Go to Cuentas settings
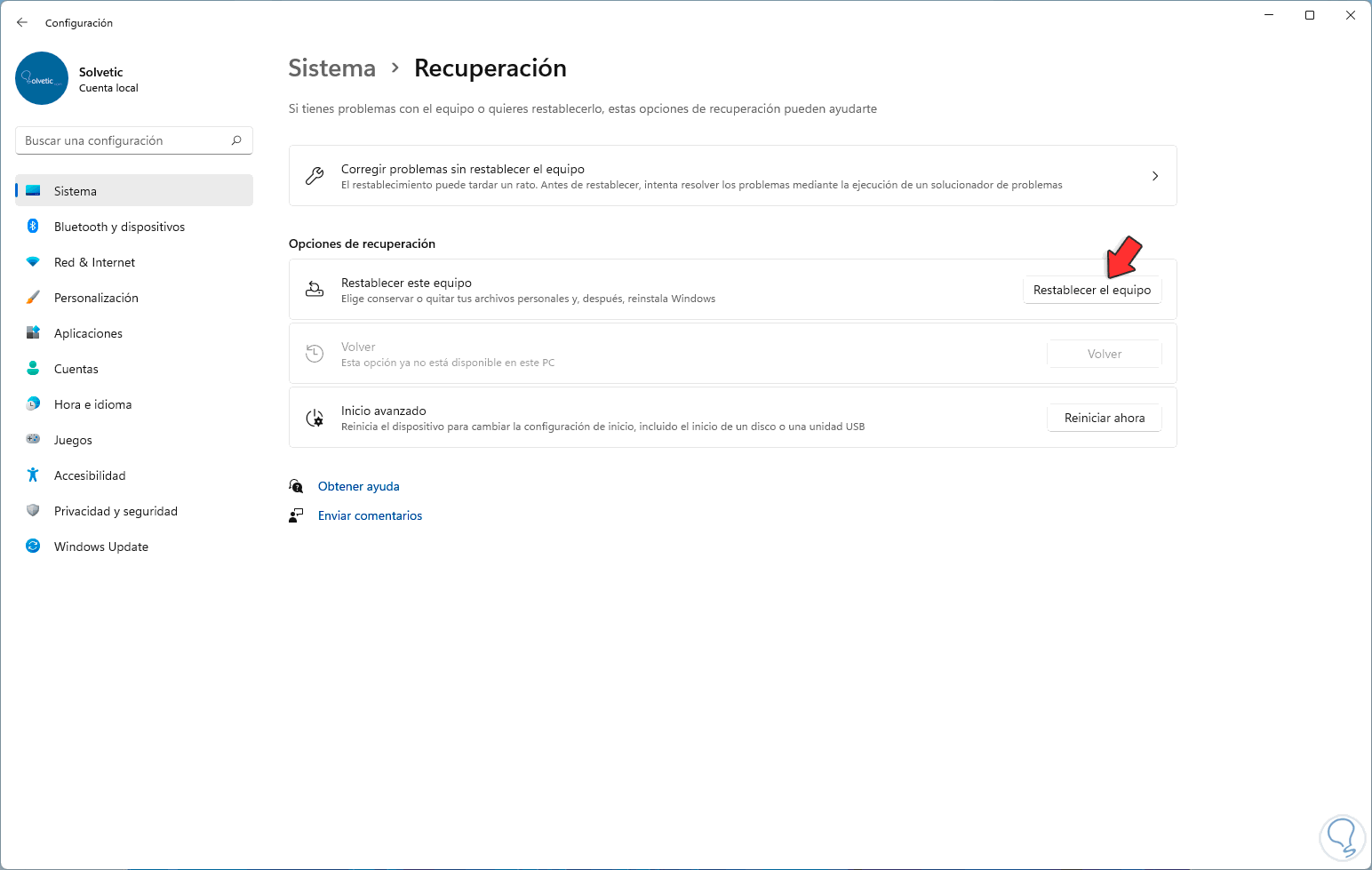Image resolution: width=1372 pixels, height=870 pixels. 76,369
